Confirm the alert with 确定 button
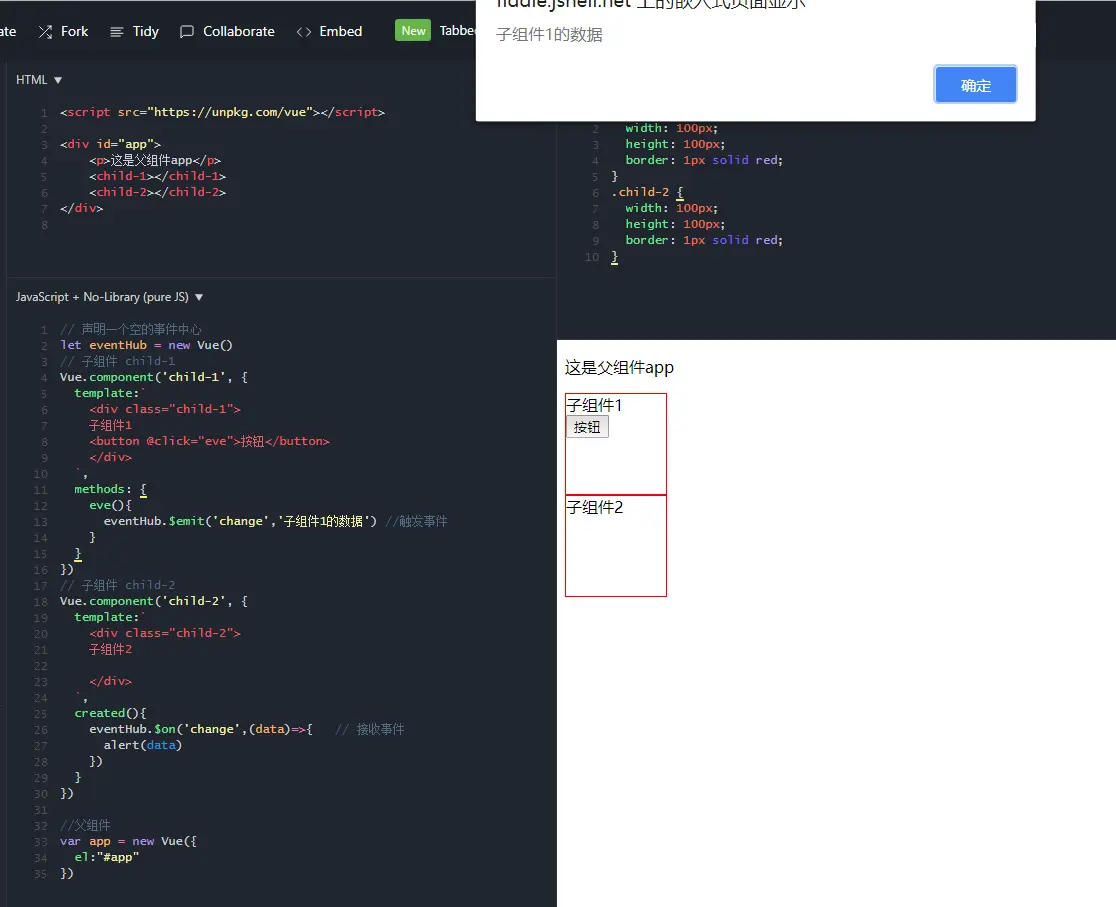1116x907 pixels. [975, 85]
